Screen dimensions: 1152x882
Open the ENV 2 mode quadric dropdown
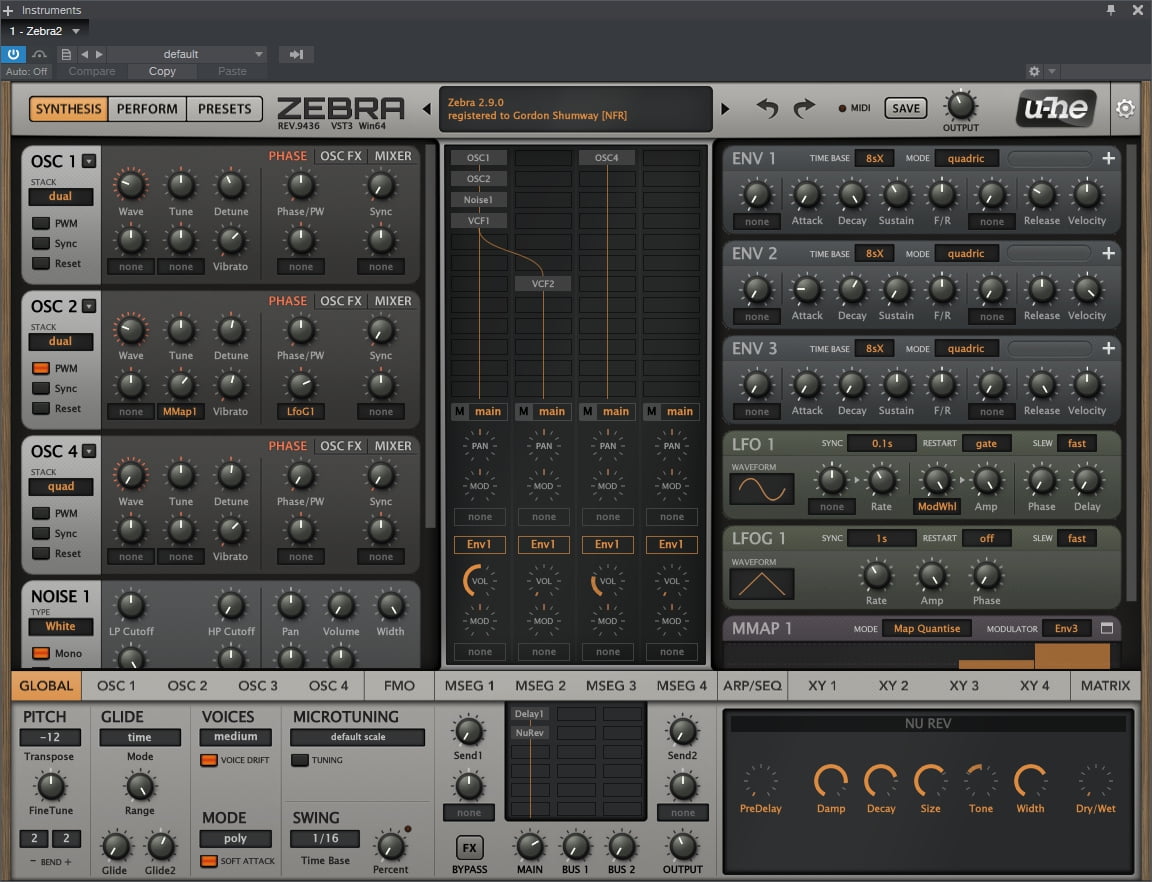(x=966, y=254)
